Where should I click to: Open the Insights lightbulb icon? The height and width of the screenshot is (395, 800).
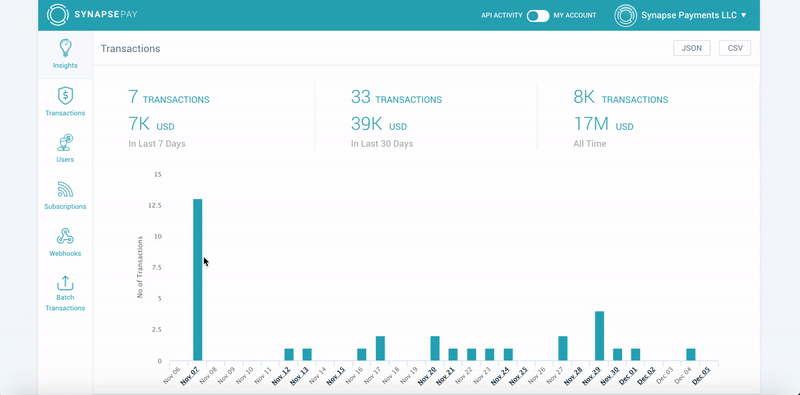pyautogui.click(x=65, y=48)
